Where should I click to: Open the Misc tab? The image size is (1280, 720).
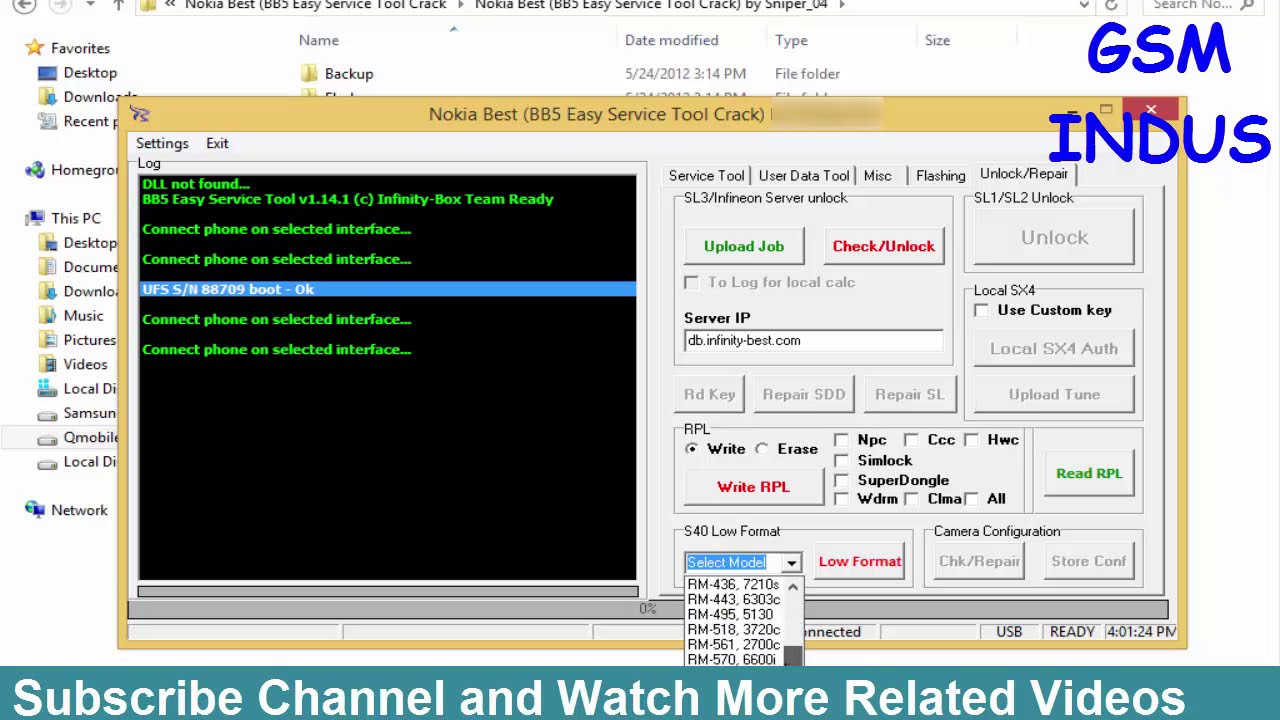878,175
